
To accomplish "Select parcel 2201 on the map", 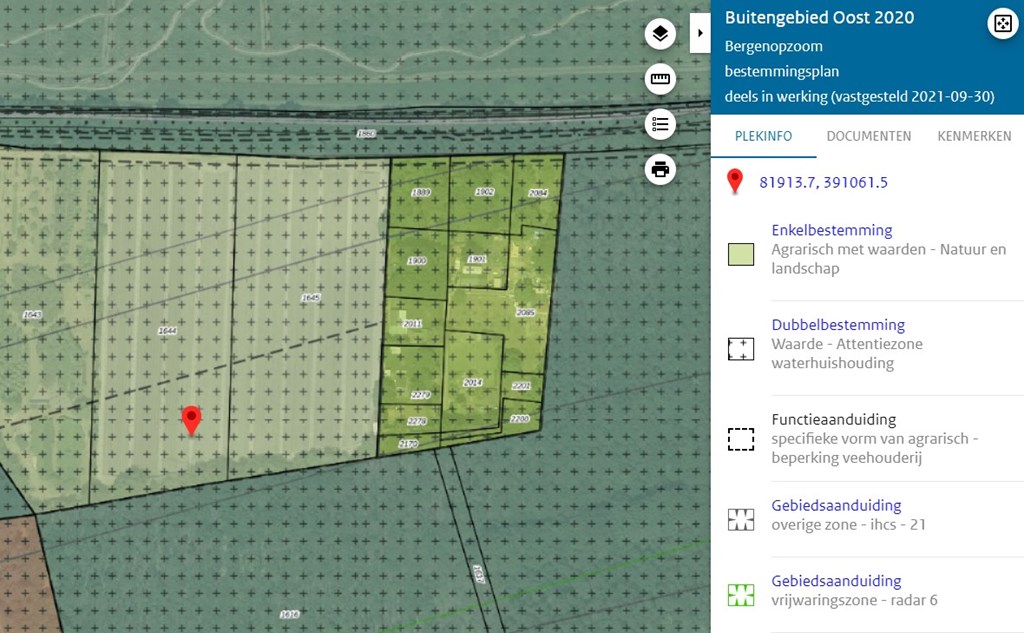I will tap(521, 386).
